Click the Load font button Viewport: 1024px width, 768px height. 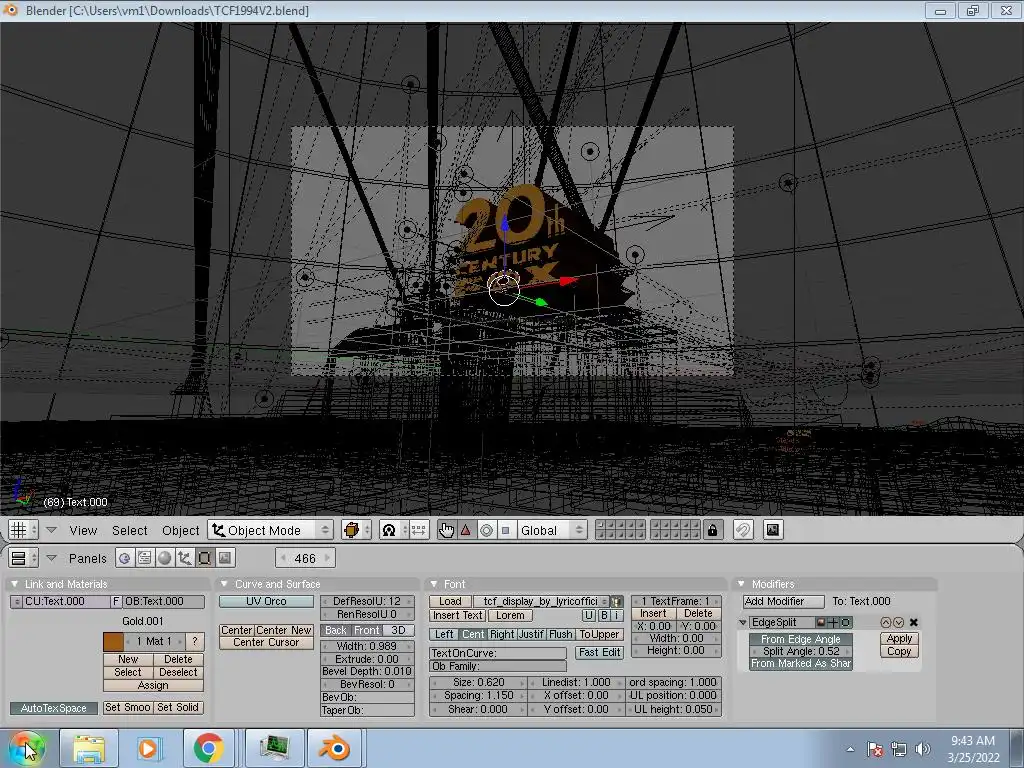click(x=450, y=601)
